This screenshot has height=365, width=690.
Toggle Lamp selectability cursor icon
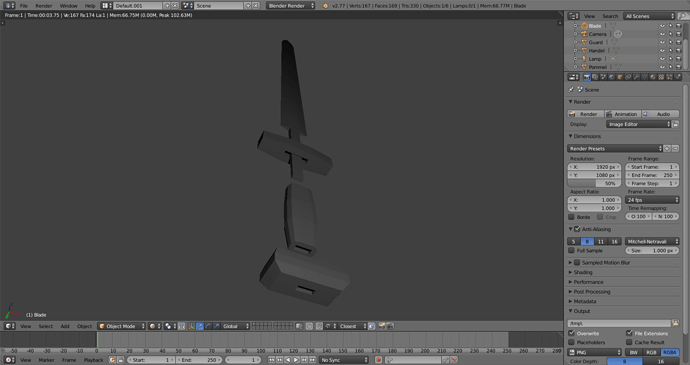click(671, 59)
